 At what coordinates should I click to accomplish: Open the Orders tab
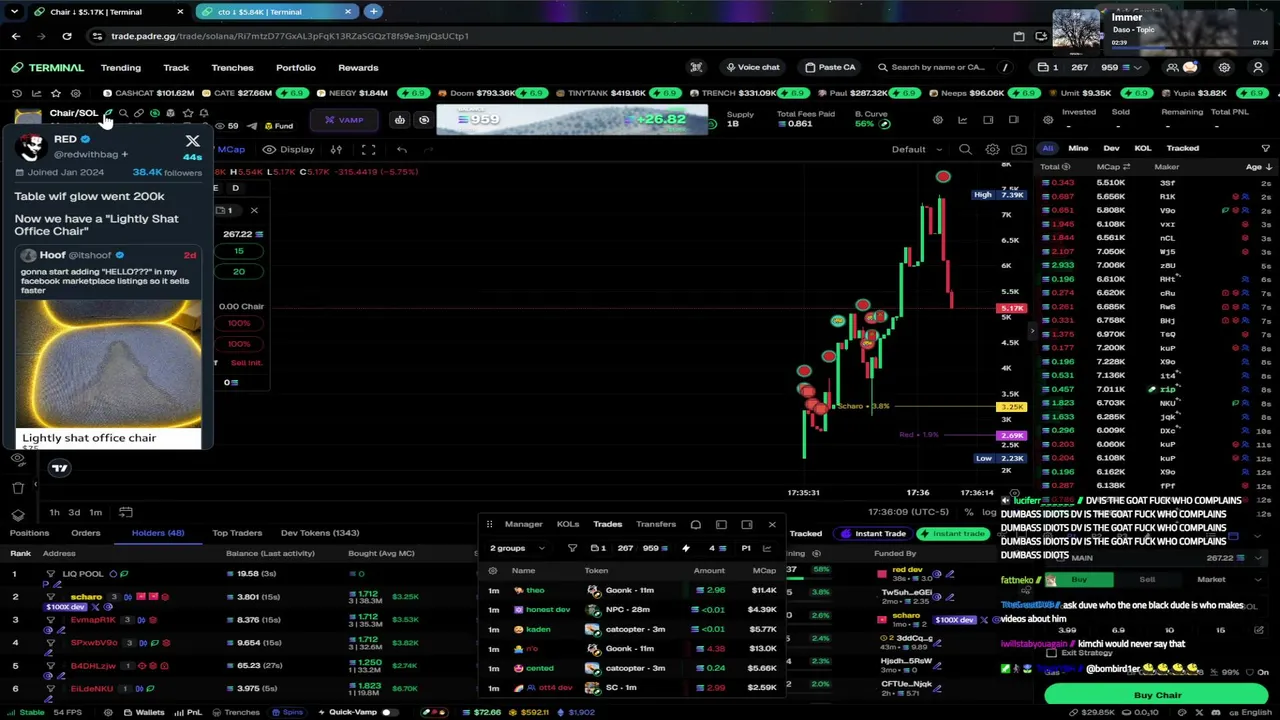click(85, 533)
